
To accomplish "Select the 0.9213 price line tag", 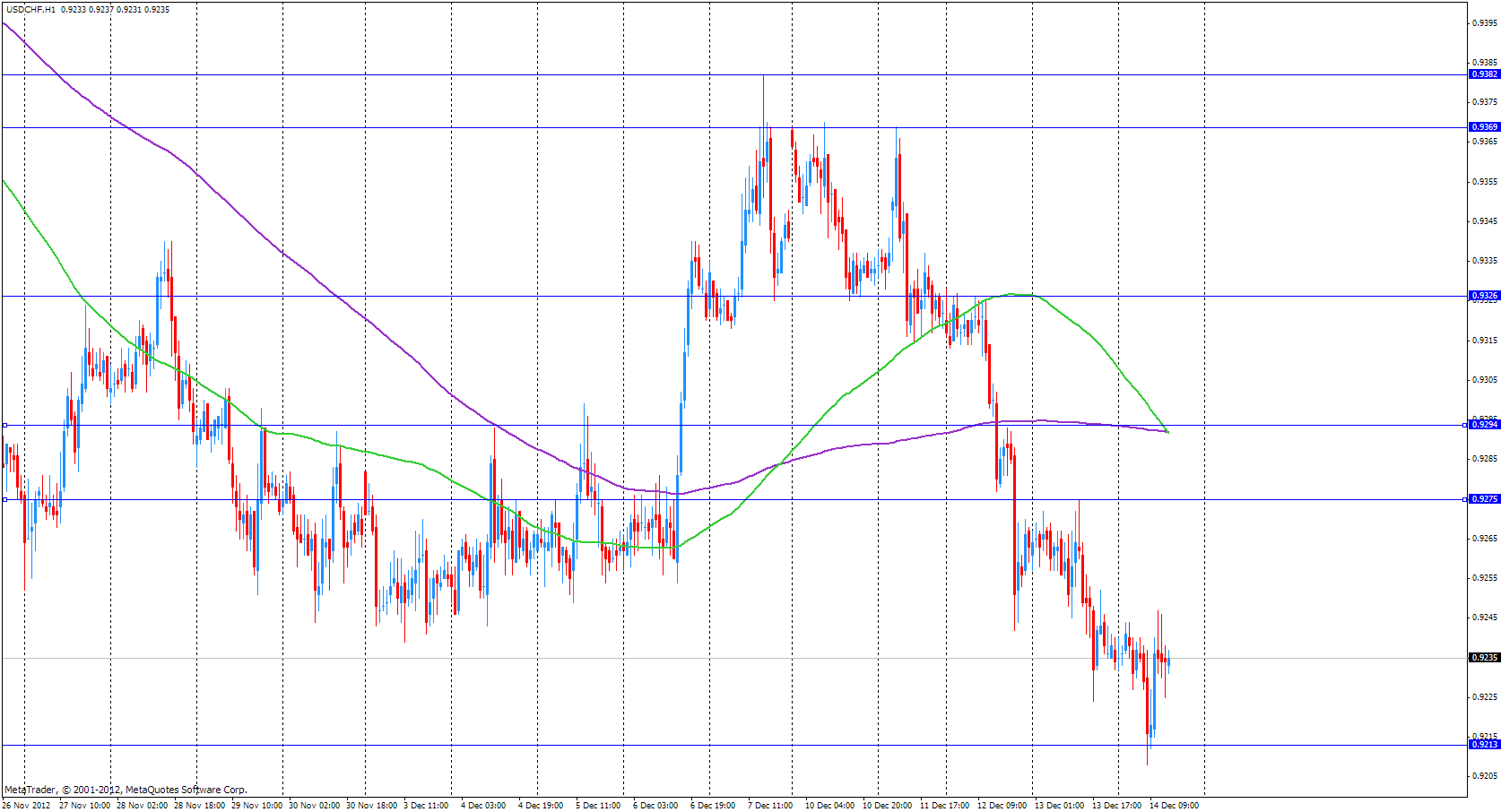I will (x=1484, y=745).
